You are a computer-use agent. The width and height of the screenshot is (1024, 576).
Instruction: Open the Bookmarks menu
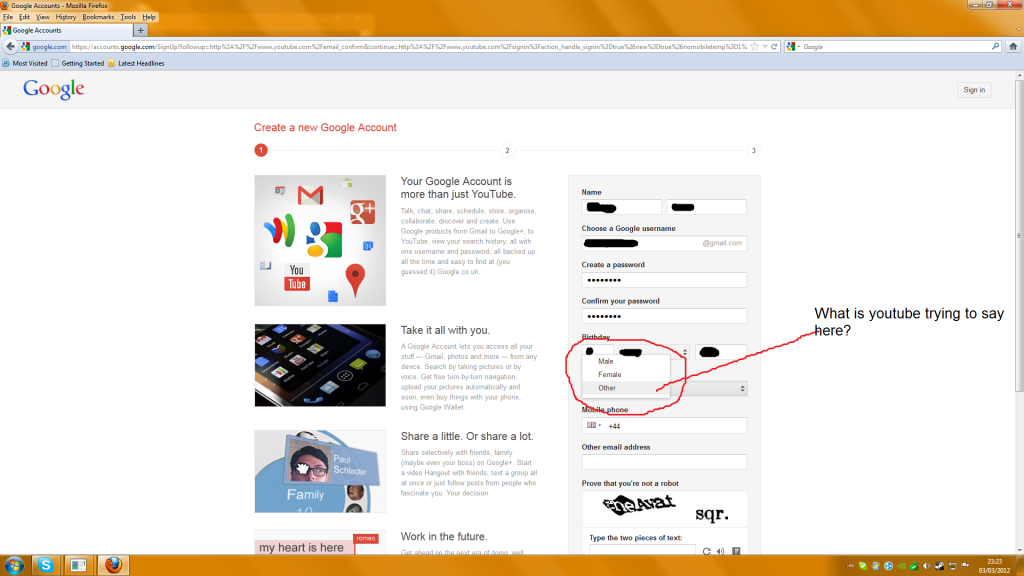pos(98,17)
